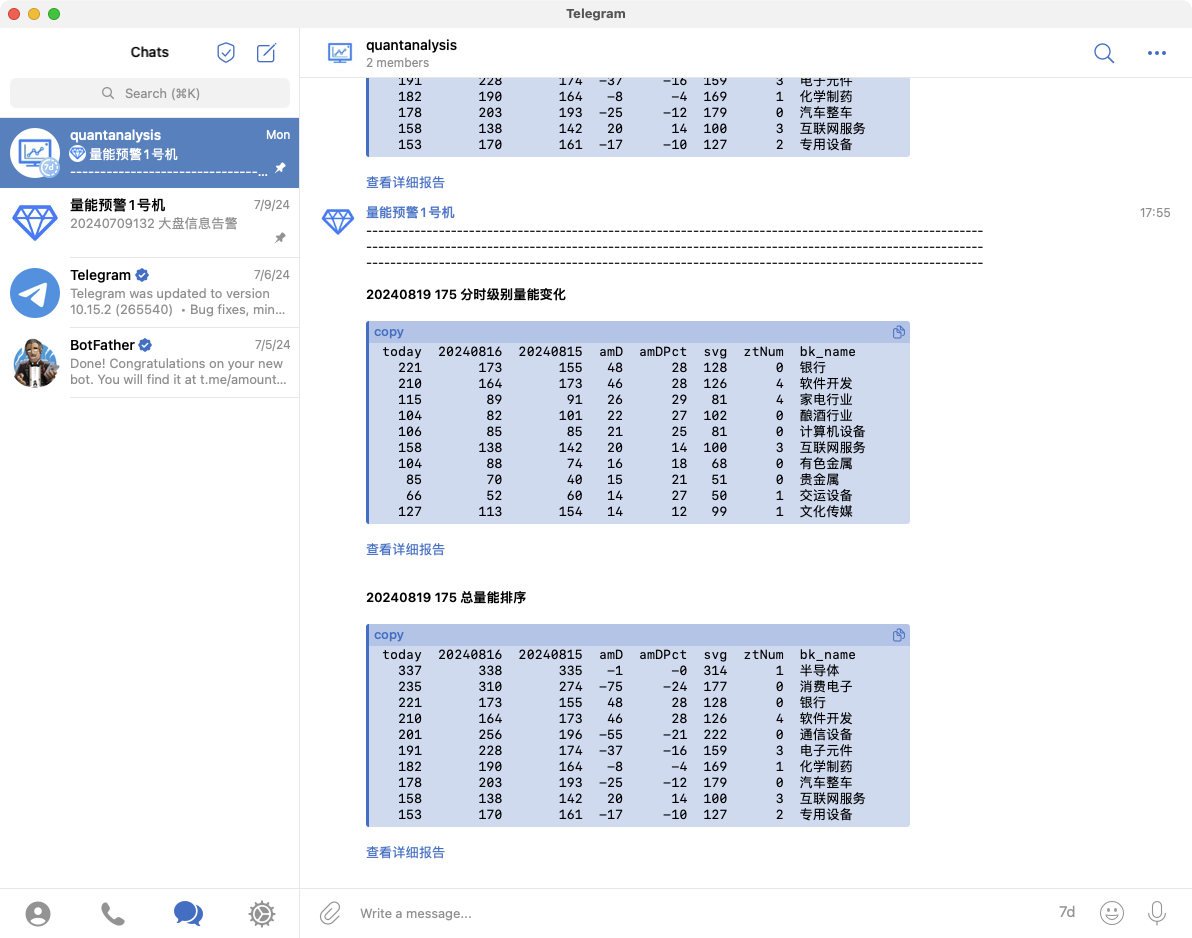Open the three-dot more options menu
The image size is (1192, 938).
coord(1156,52)
